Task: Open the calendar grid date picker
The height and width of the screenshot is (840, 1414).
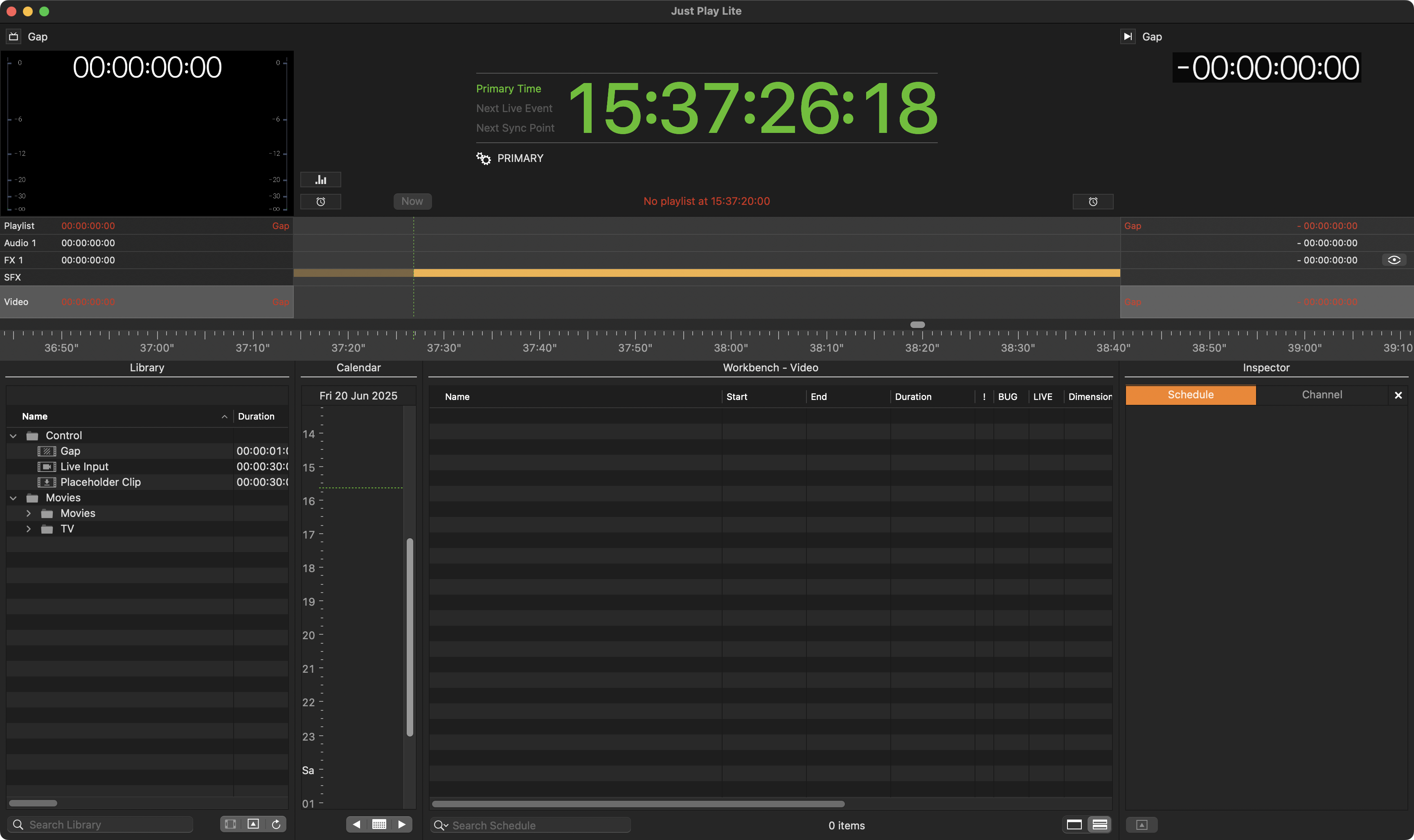Action: [379, 824]
